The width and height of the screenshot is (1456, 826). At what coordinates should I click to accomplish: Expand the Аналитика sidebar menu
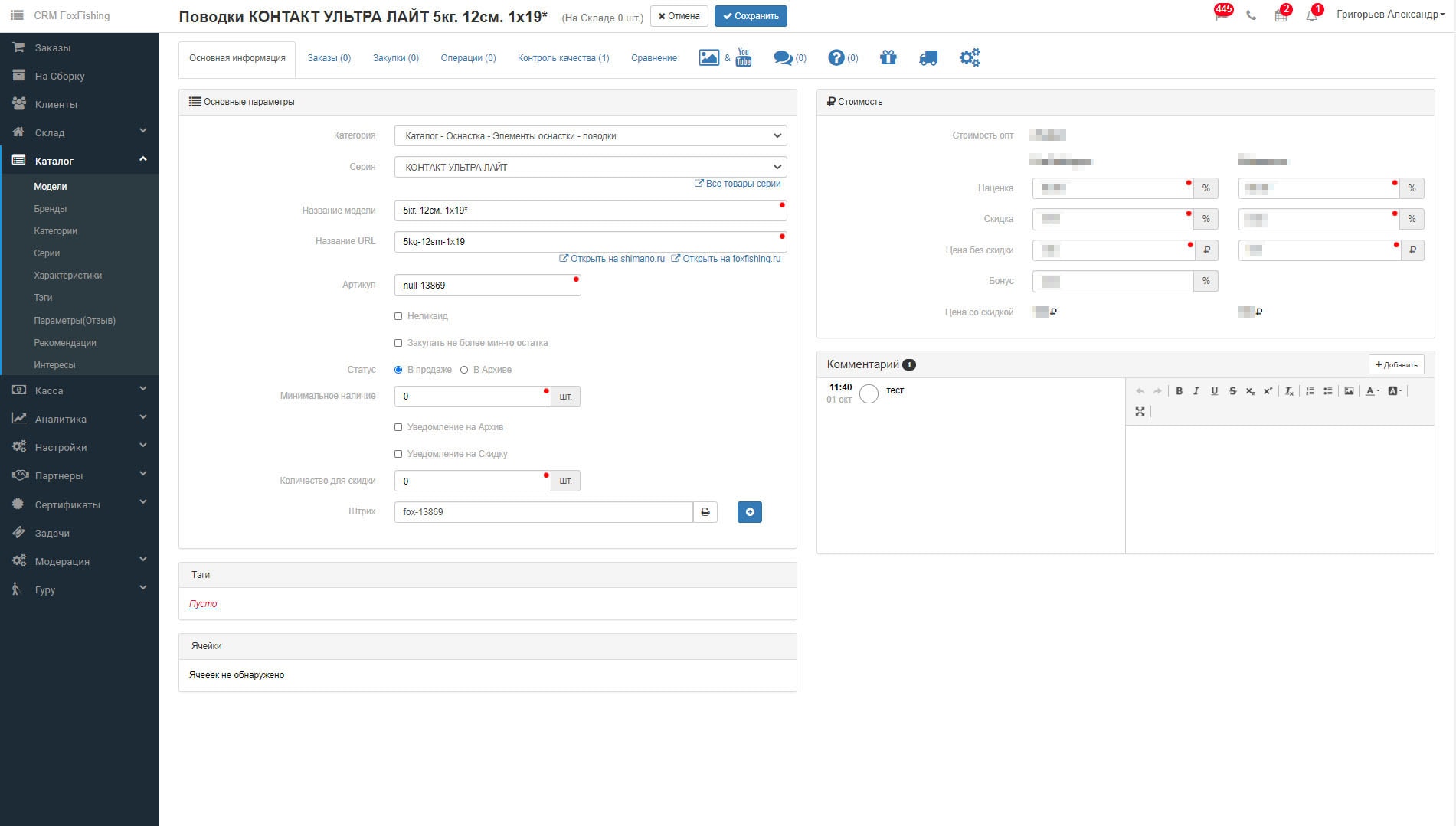(x=80, y=419)
